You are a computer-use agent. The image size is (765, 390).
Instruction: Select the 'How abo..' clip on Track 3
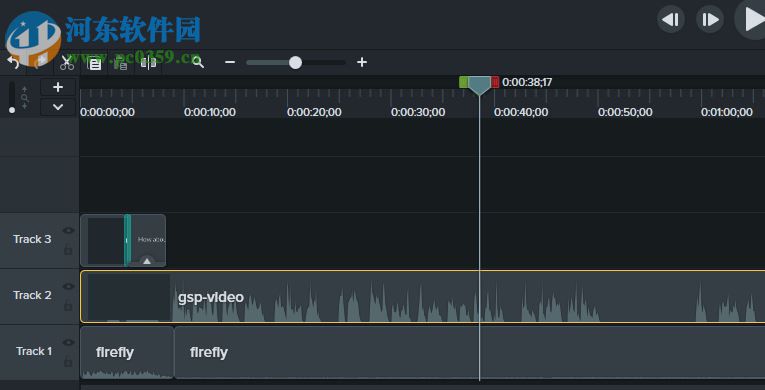[x=148, y=241]
